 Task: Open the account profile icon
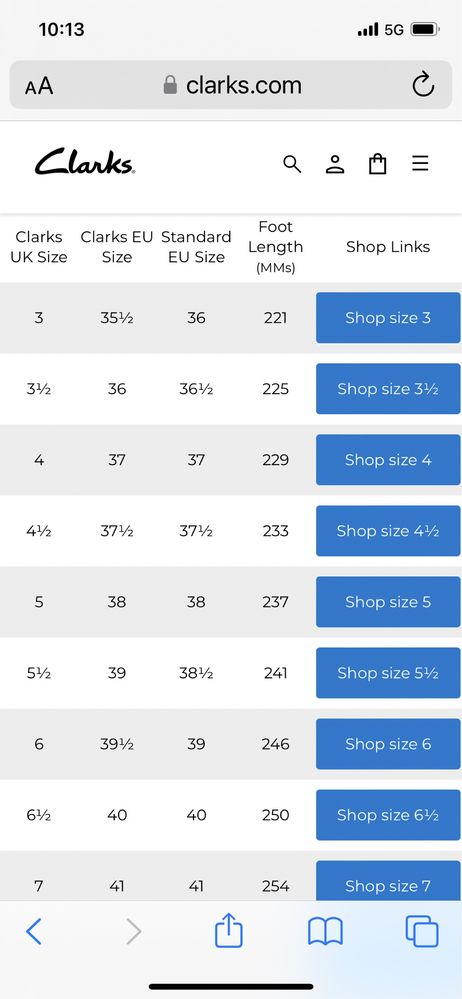(335, 164)
